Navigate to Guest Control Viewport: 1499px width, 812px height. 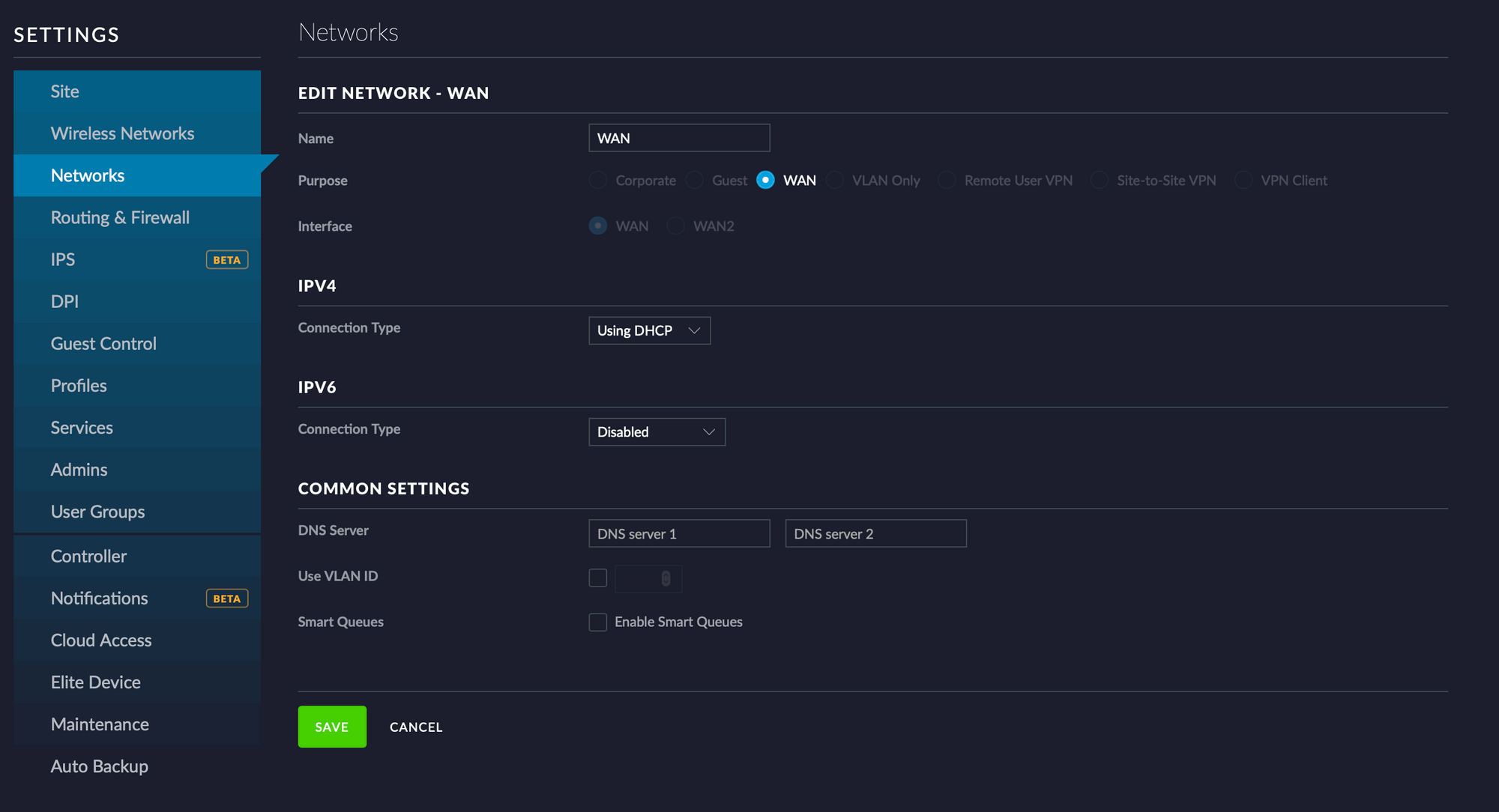[x=137, y=343]
